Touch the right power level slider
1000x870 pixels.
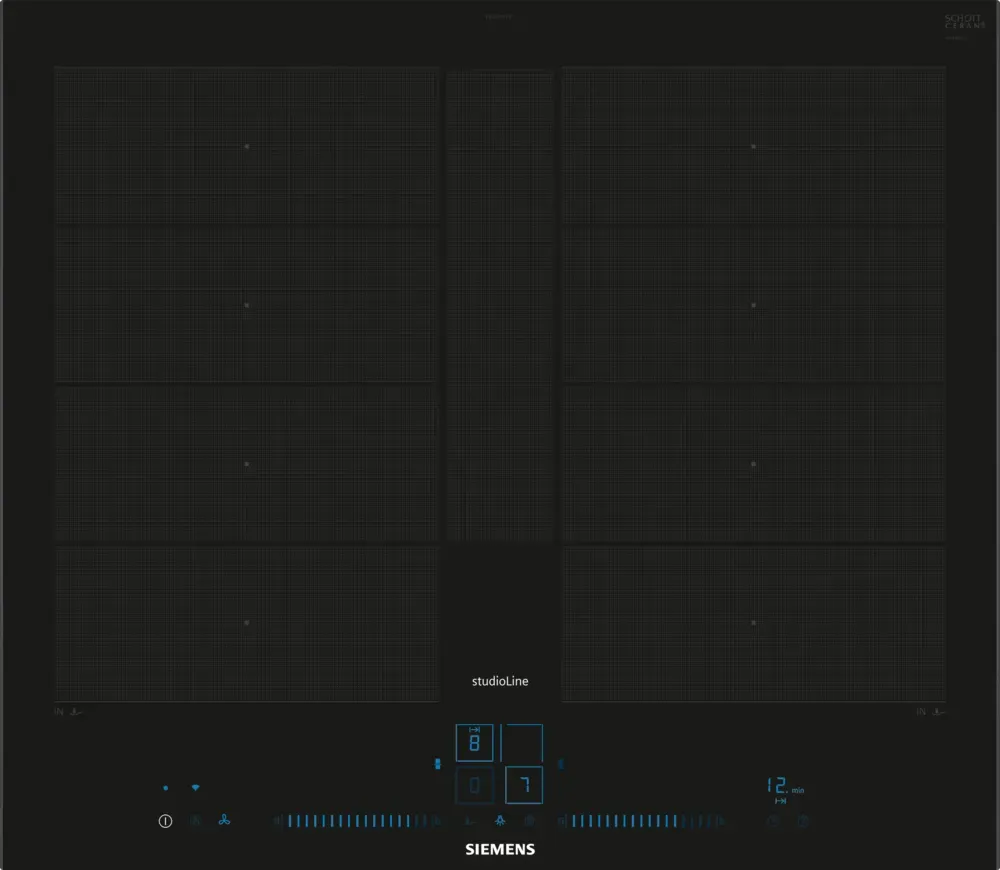[x=640, y=821]
